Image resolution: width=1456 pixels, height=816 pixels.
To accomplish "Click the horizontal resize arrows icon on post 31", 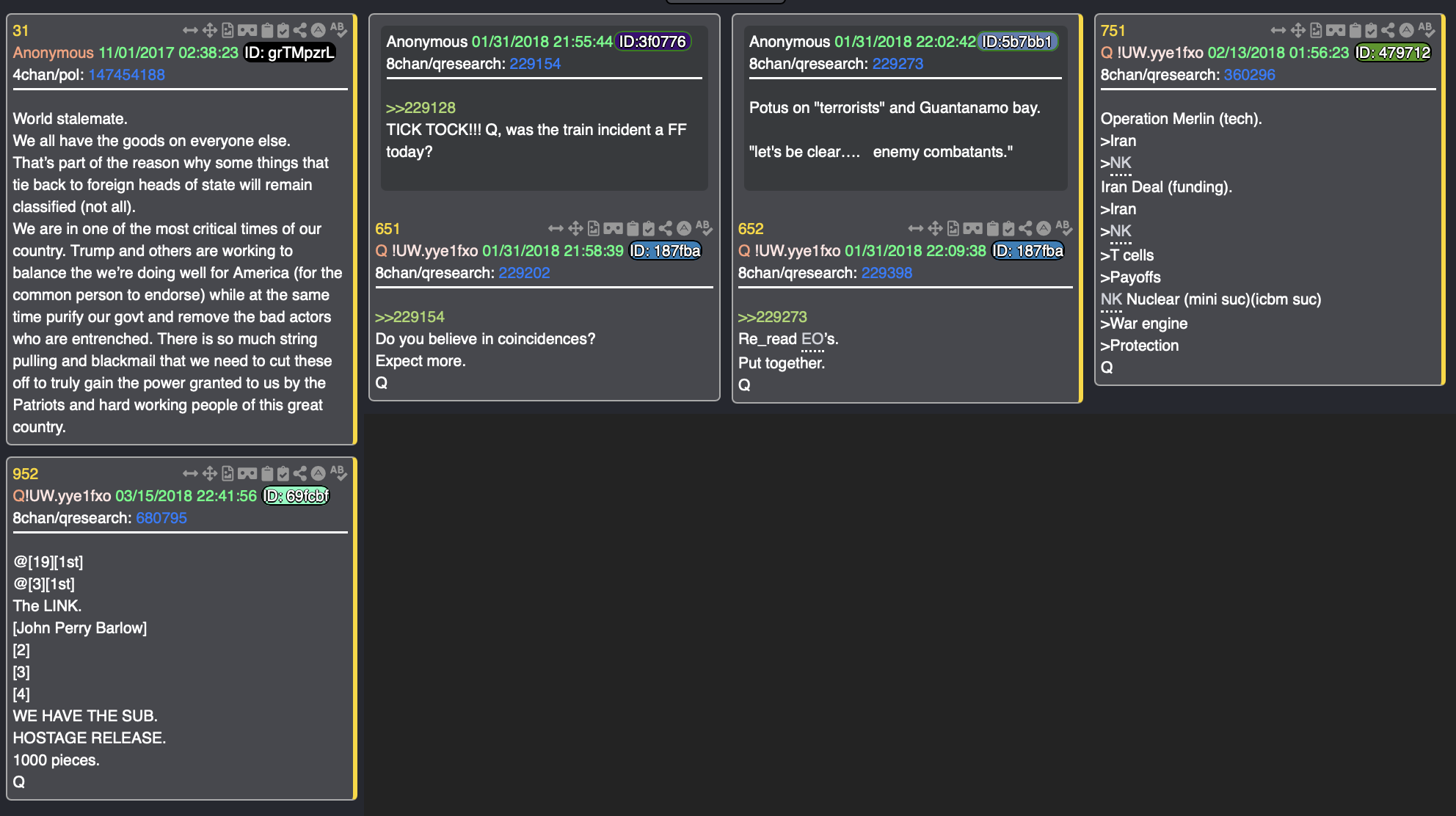I will (x=190, y=30).
